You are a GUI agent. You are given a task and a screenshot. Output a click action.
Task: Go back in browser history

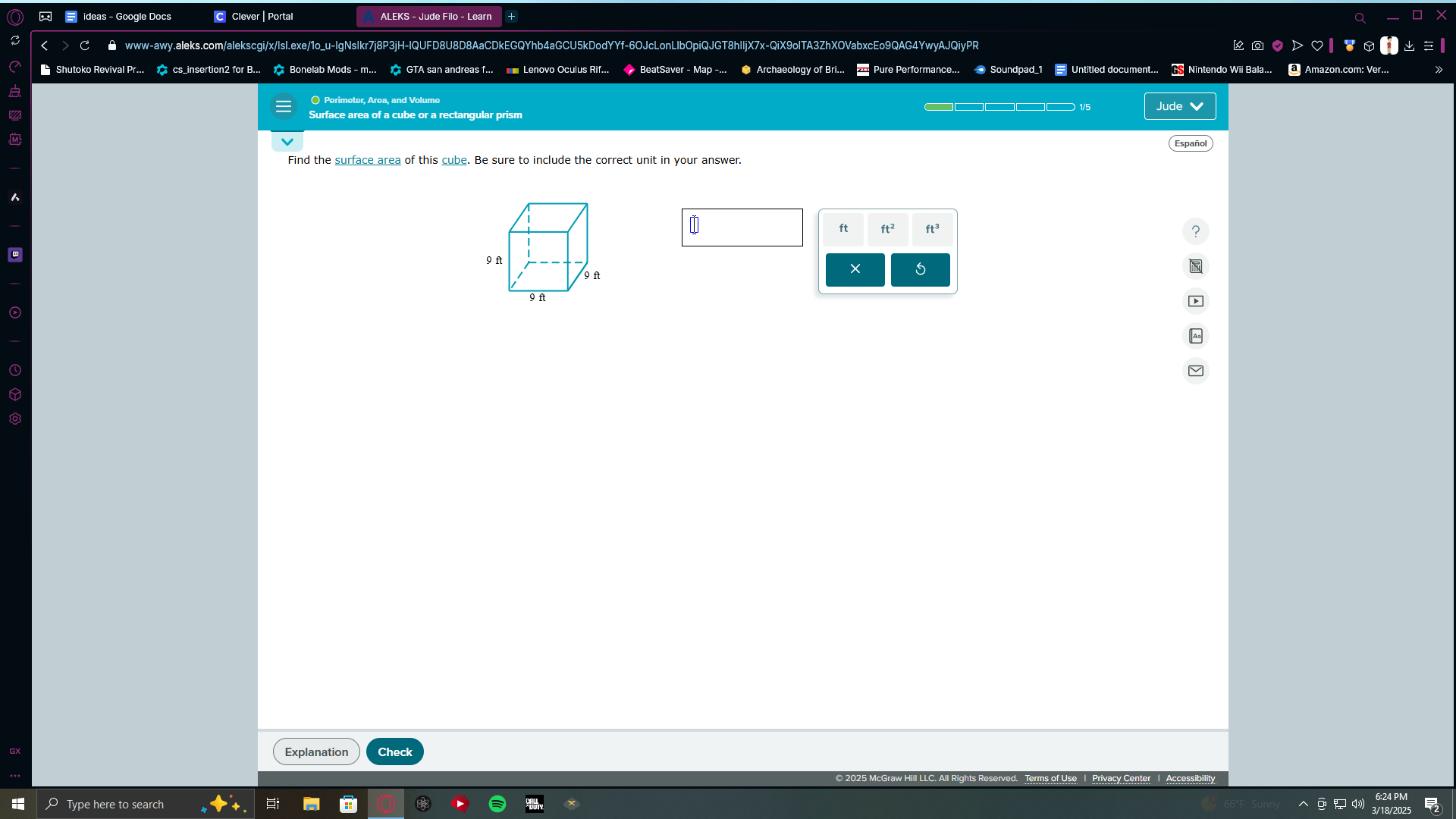click(x=45, y=45)
